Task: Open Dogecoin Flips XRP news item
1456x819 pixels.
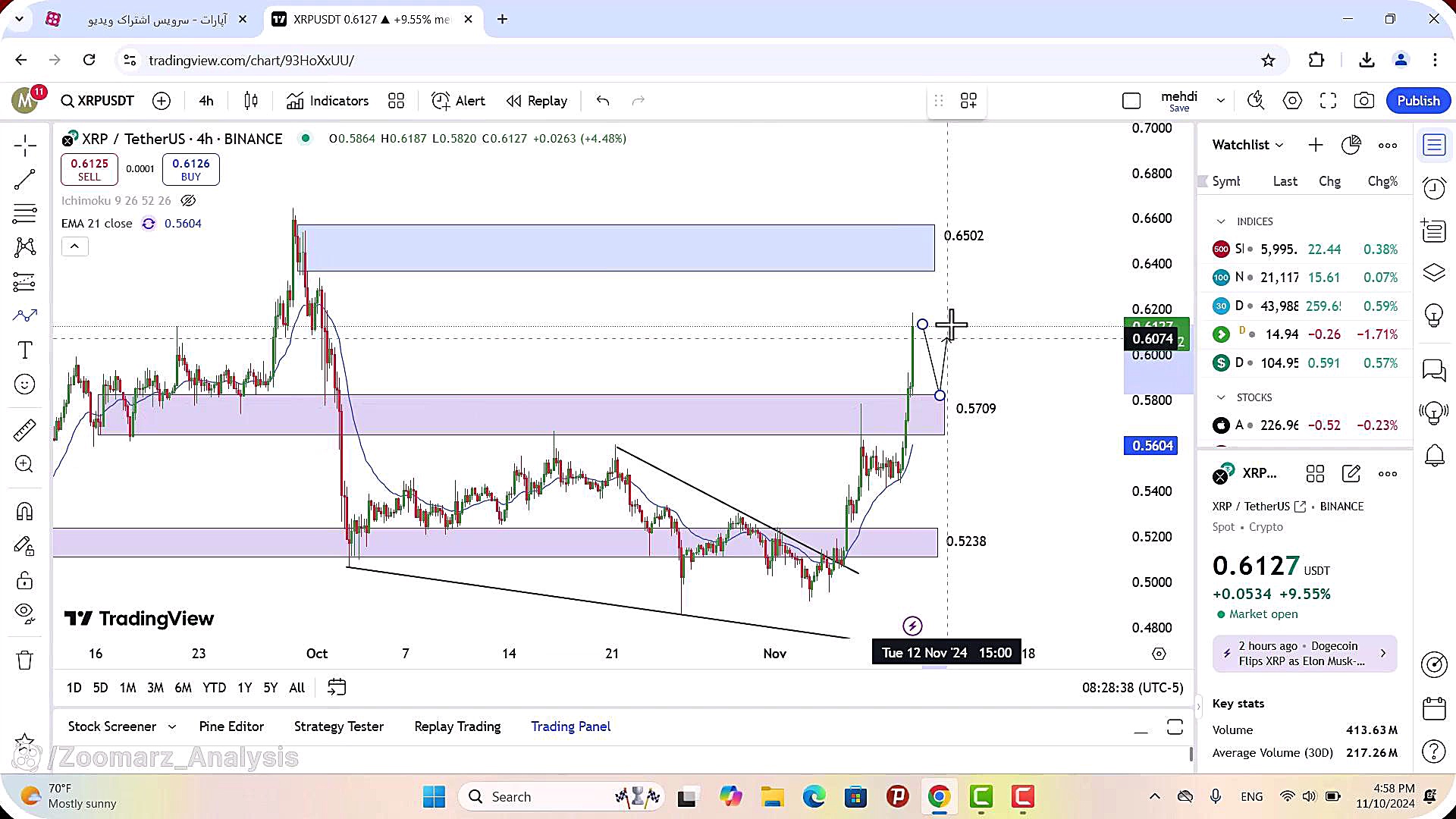Action: tap(1304, 654)
